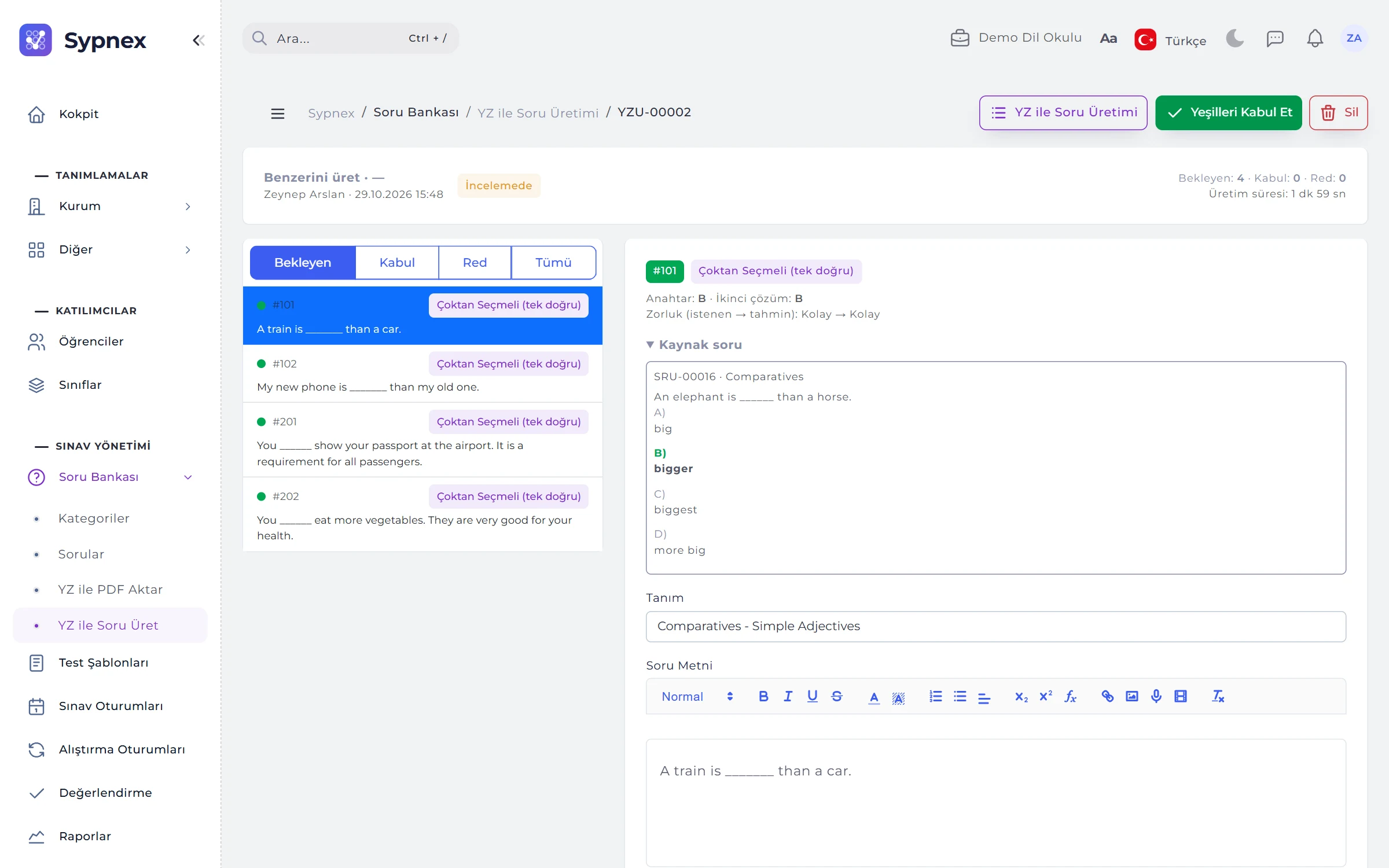Switch to the Tümü tab
Viewport: 1389px width, 868px height.
click(x=553, y=263)
